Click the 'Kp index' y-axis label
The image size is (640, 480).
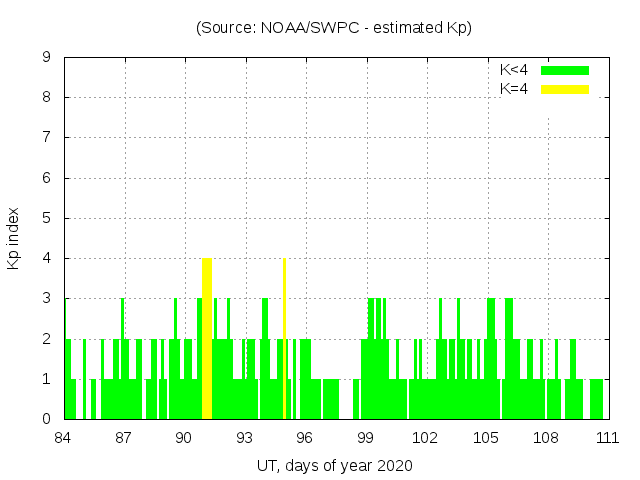coord(14,238)
